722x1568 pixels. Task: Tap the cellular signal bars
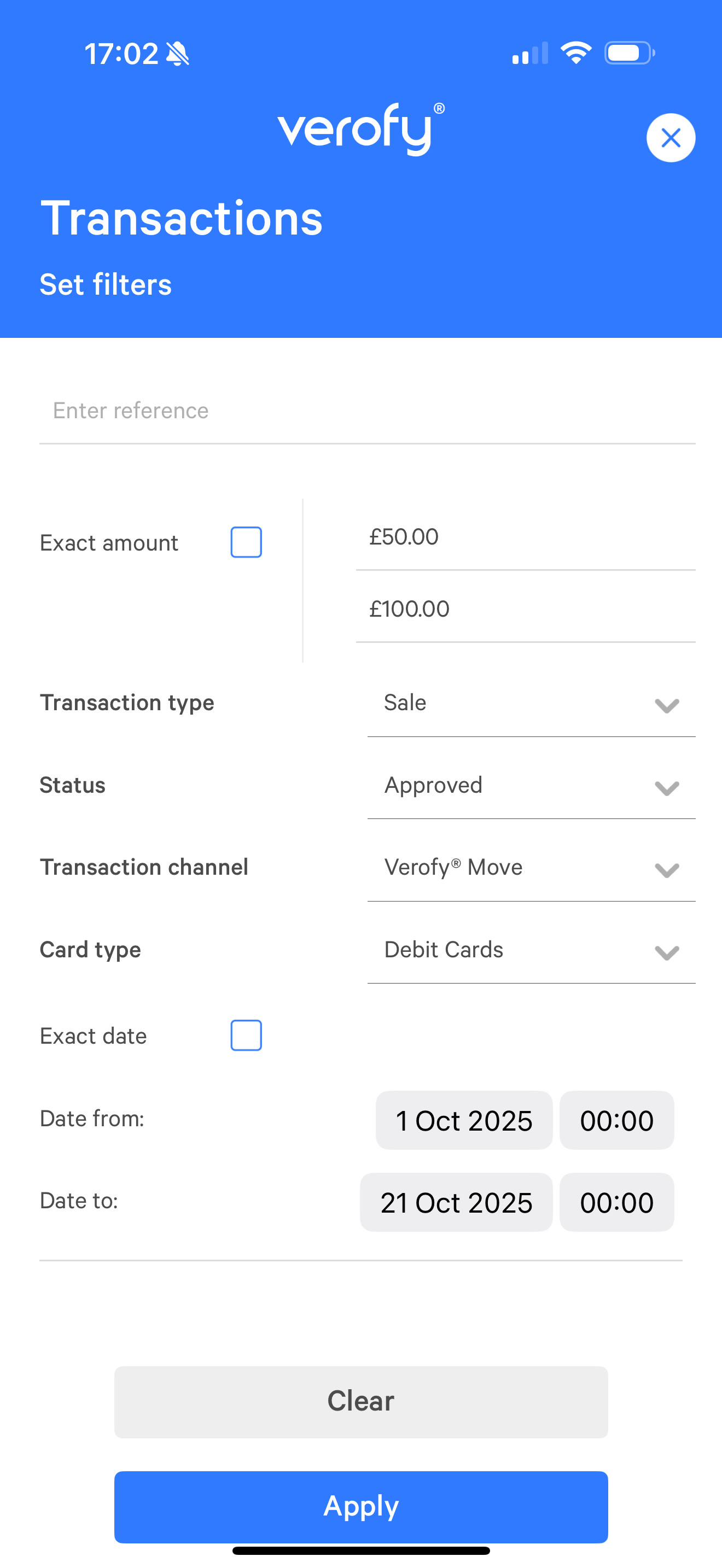tap(530, 54)
